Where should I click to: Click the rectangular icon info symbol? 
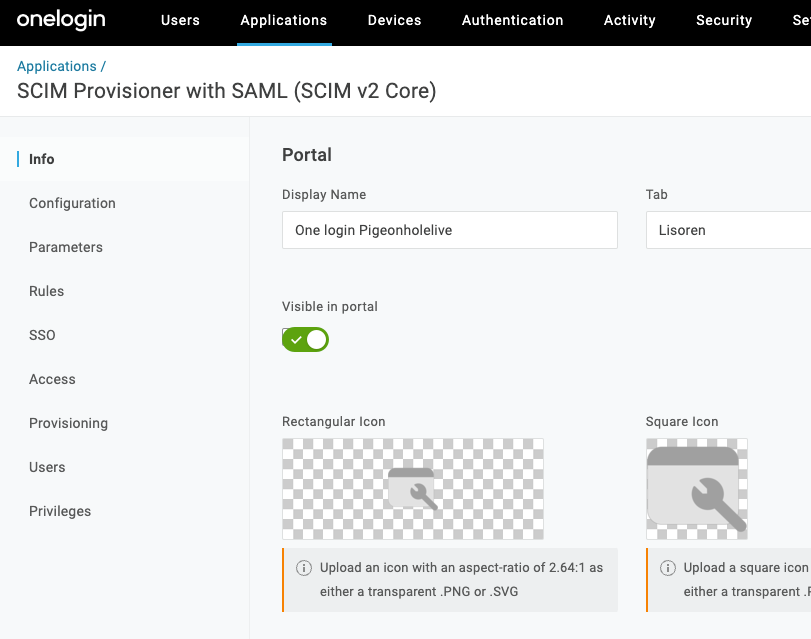point(304,568)
